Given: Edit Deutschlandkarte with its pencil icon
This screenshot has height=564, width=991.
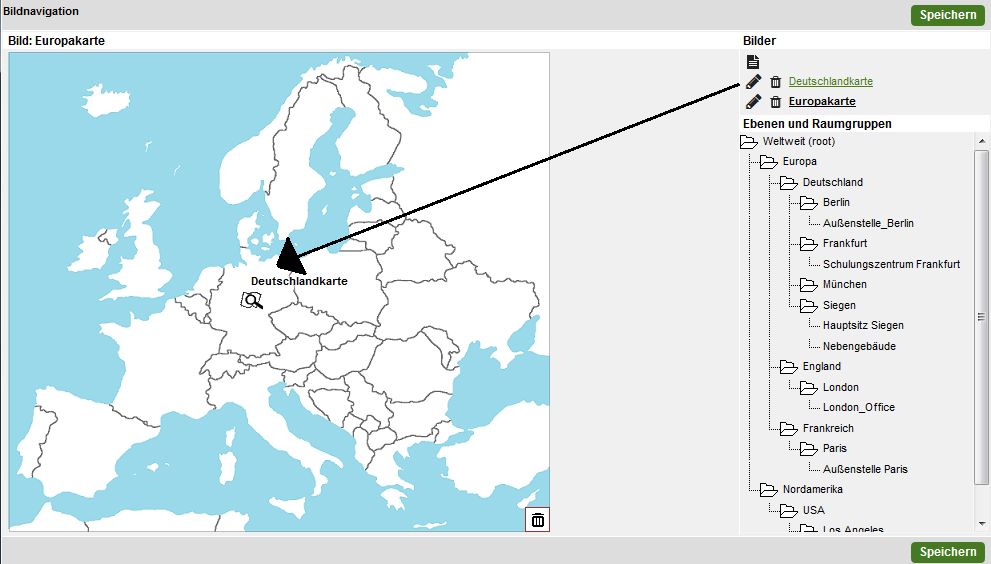Looking at the screenshot, I should point(753,82).
